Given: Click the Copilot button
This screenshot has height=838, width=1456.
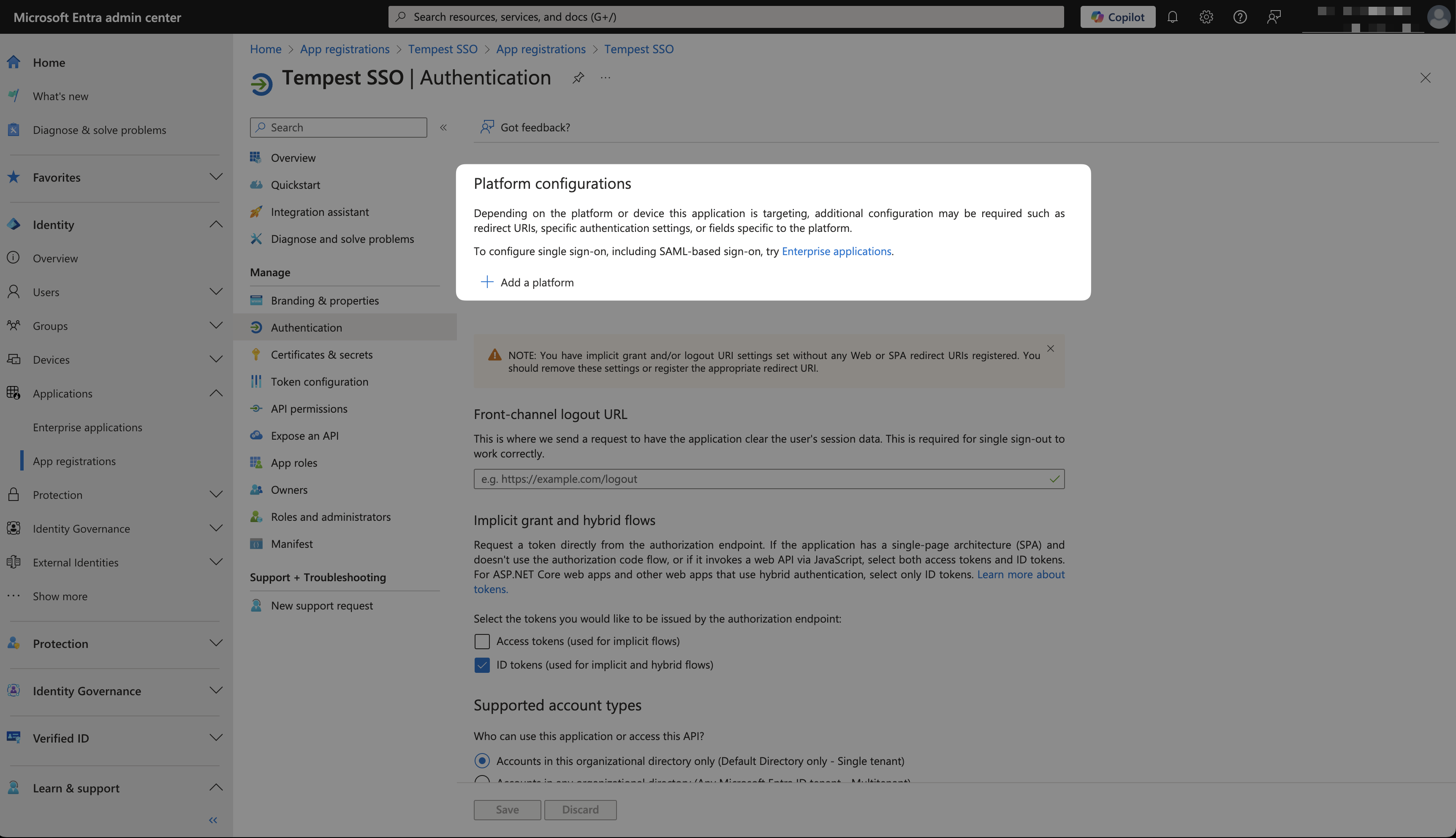Looking at the screenshot, I should [1117, 17].
